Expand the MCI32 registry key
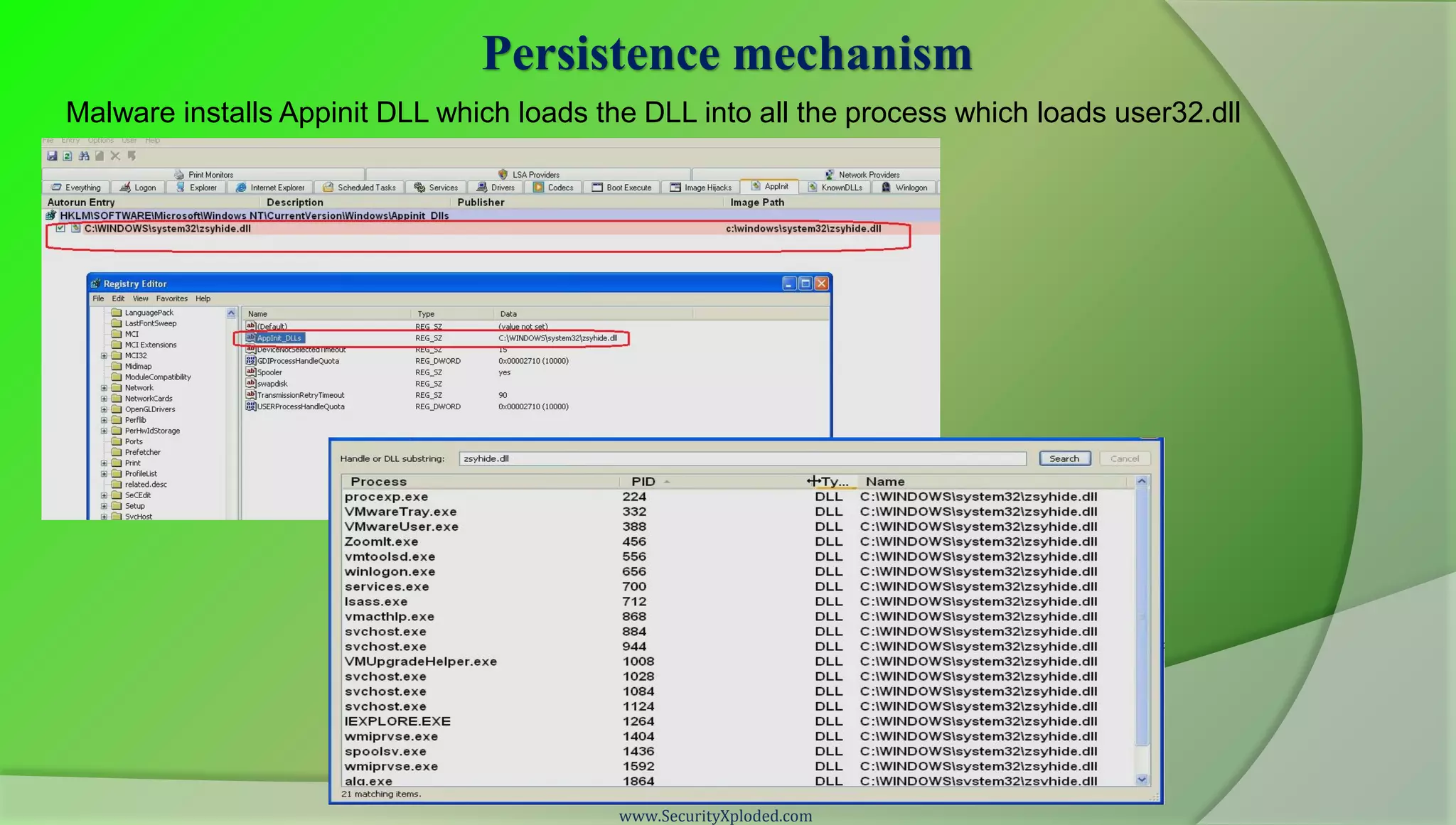This screenshot has height=825, width=1456. 104,355
